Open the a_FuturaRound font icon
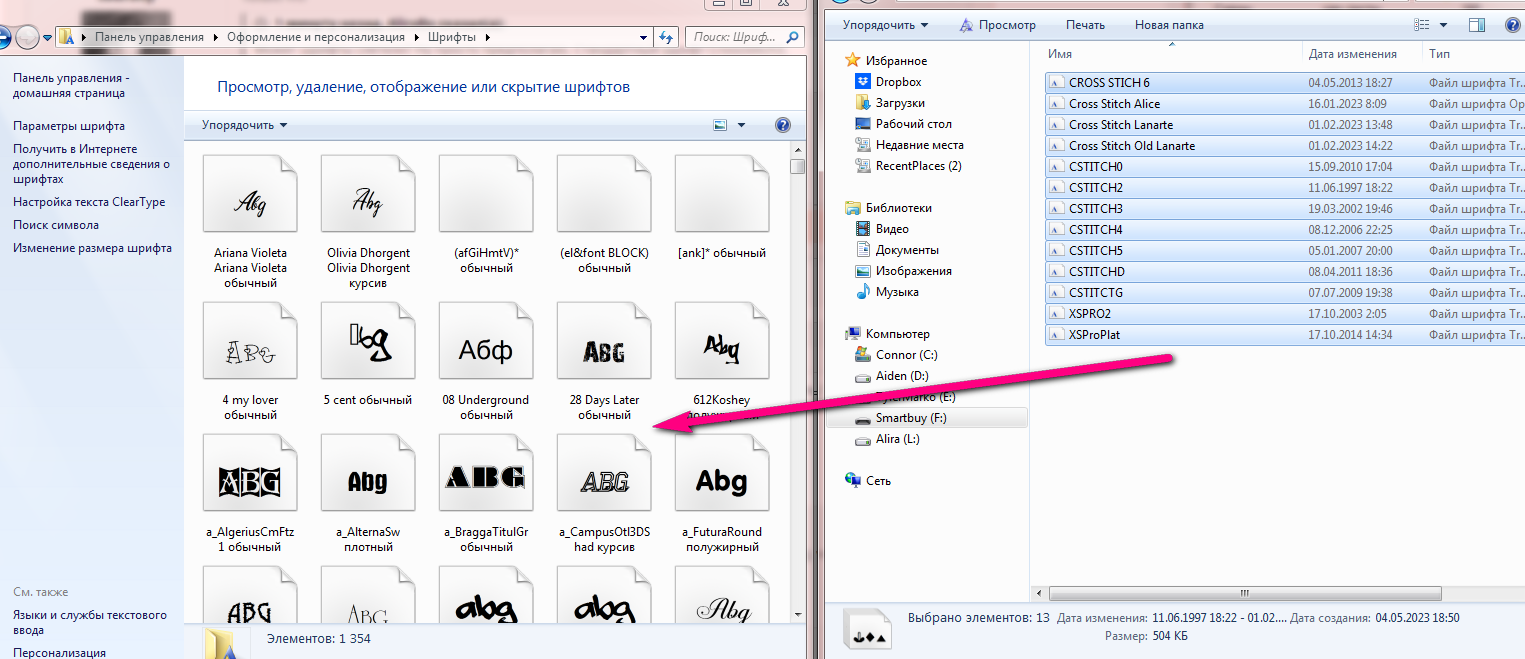1525x659 pixels. 721,482
